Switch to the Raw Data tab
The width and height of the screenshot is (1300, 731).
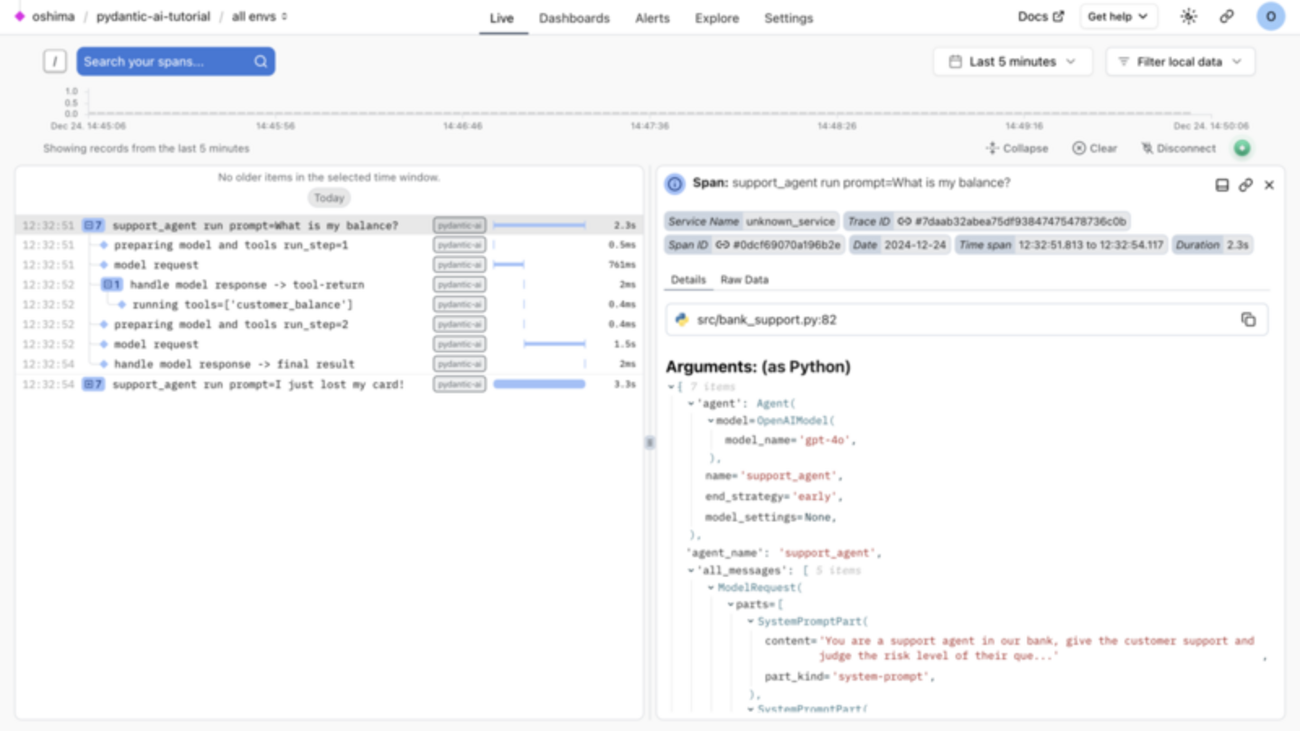tap(745, 280)
